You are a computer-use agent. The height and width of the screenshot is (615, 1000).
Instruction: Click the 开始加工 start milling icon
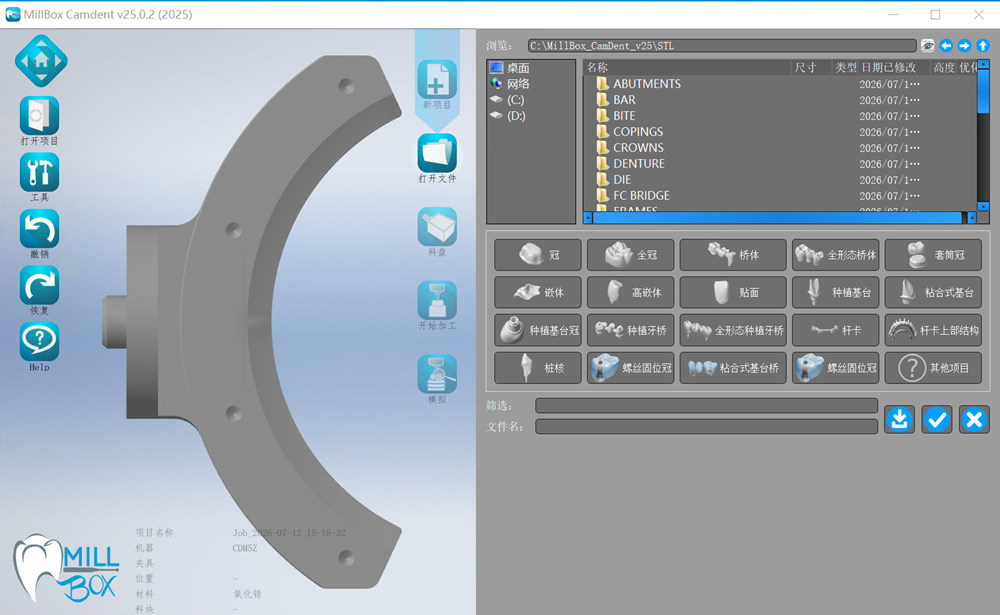pyautogui.click(x=437, y=300)
